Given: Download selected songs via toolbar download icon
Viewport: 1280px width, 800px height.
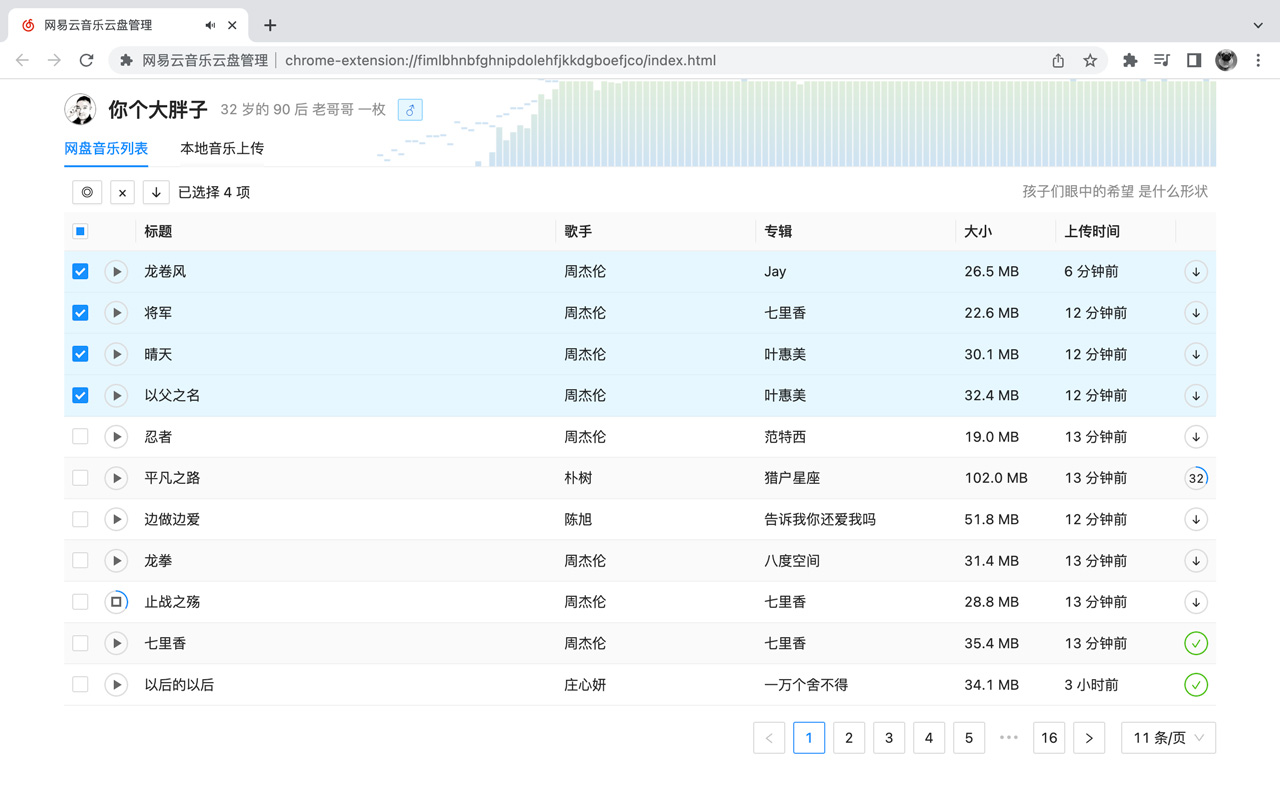Looking at the screenshot, I should click(156, 192).
